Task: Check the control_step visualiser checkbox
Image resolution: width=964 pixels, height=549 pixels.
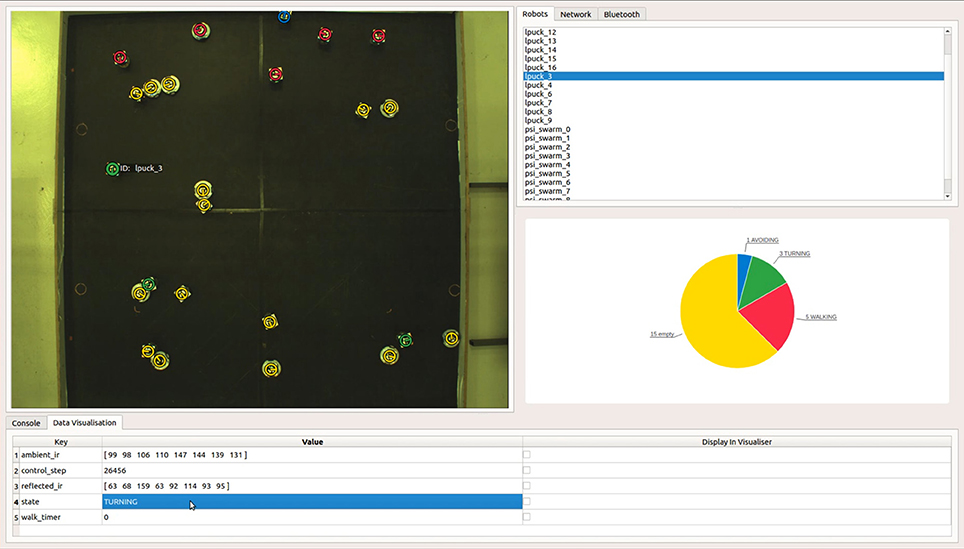Action: [526, 470]
